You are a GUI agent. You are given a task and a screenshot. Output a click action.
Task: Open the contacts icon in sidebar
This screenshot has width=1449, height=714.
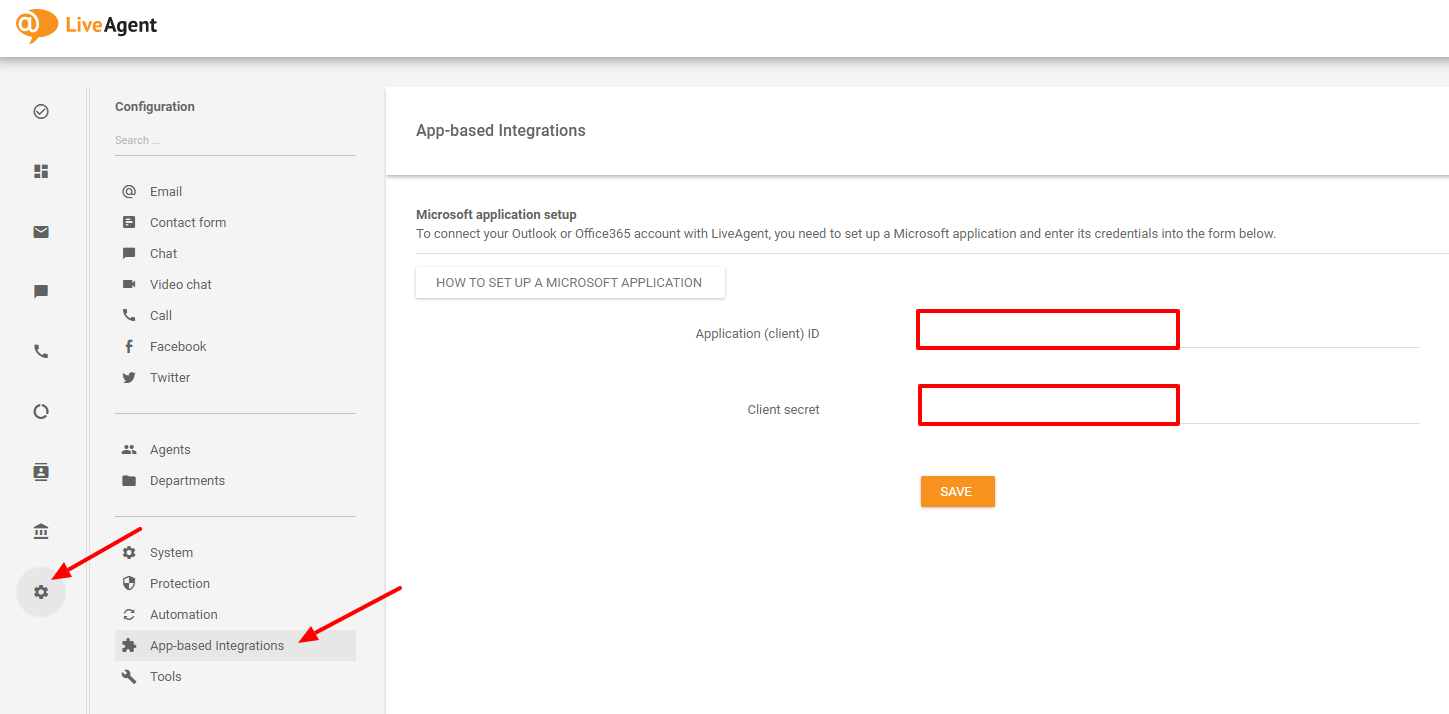[41, 472]
